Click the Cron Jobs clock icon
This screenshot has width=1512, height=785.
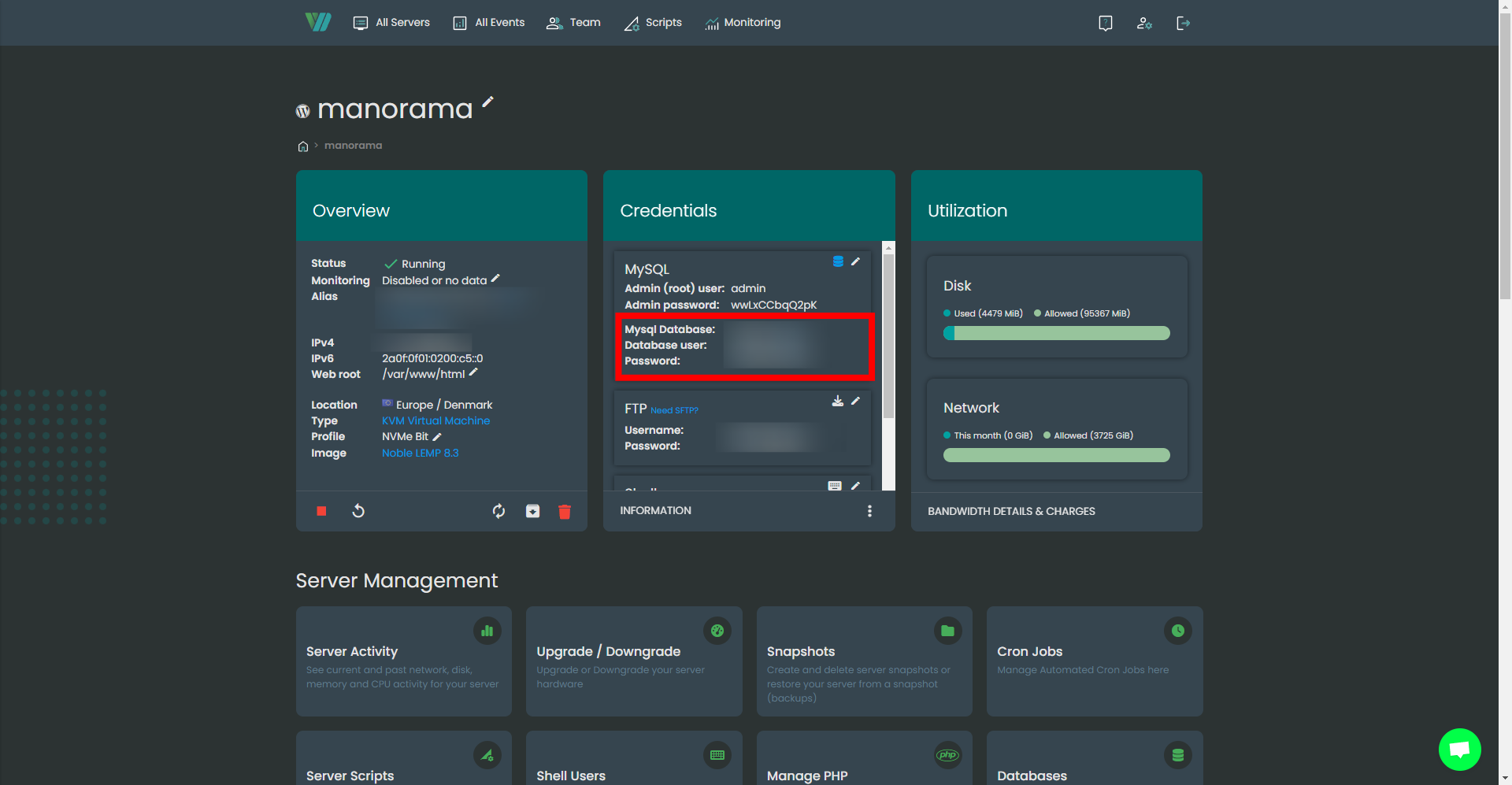point(1178,631)
